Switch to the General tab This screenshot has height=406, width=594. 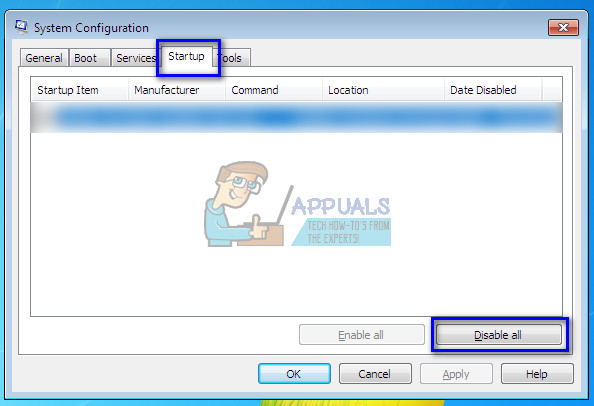[x=44, y=58]
